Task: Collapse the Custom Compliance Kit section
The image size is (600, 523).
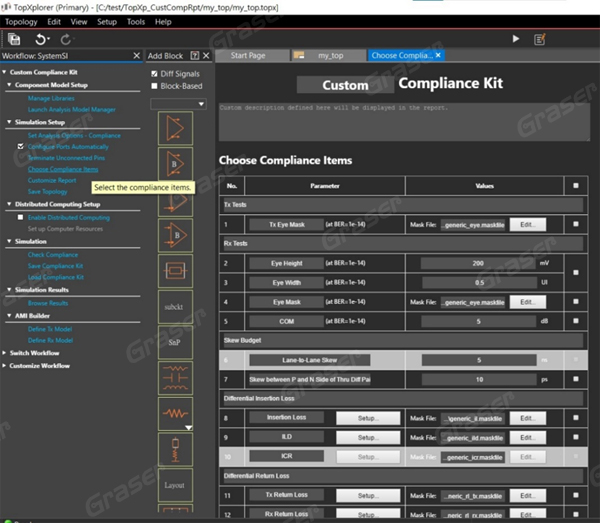Action: (x=4, y=72)
